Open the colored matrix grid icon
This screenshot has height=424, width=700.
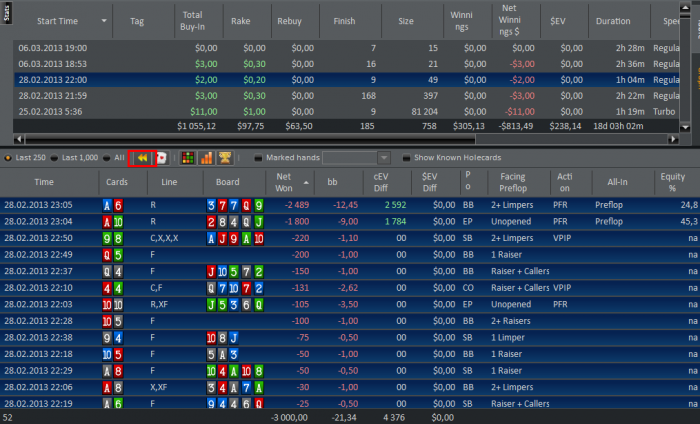(x=188, y=158)
